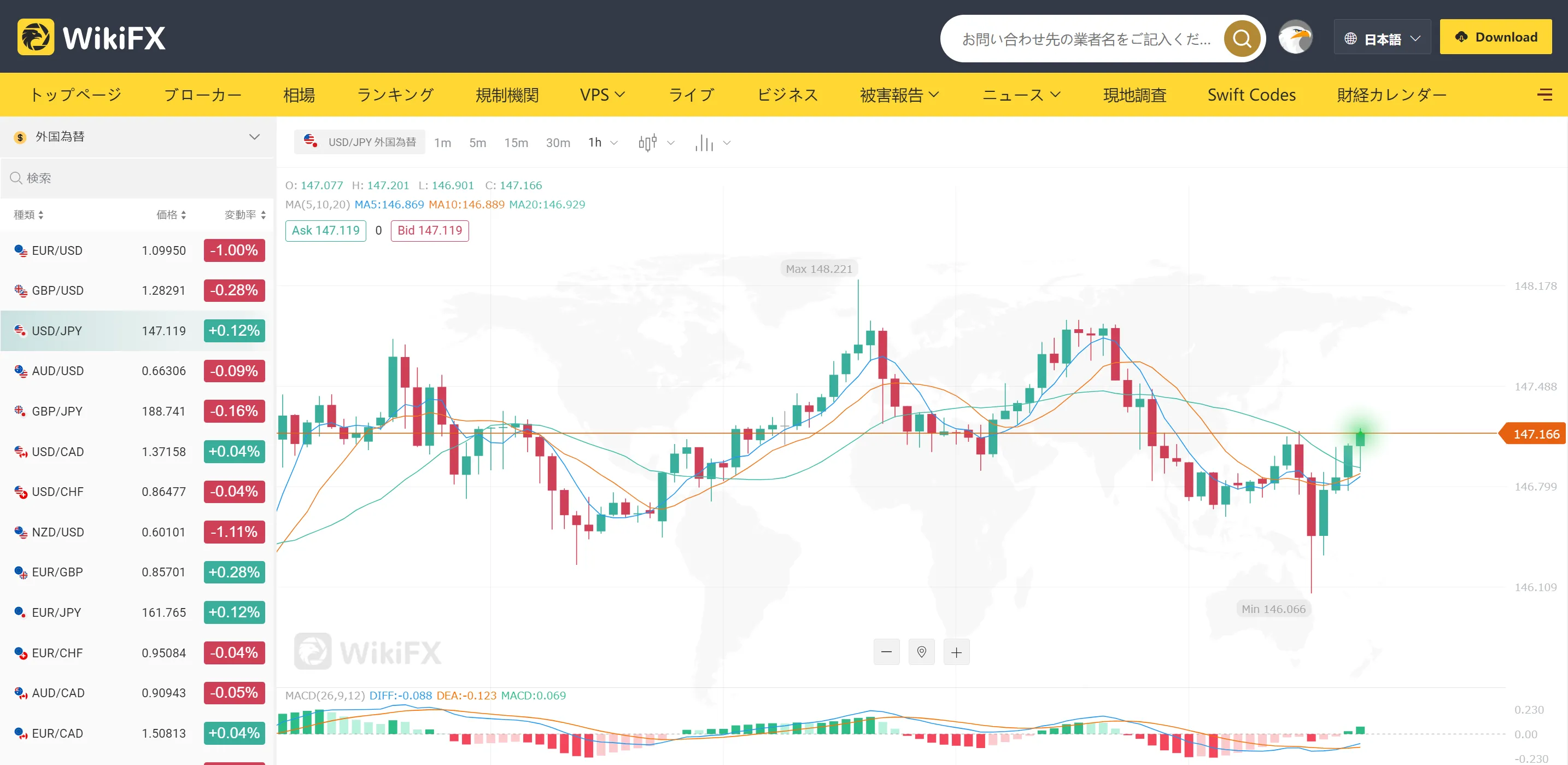Open the candlestick chart type selector
The width and height of the screenshot is (1568, 765).
[656, 142]
